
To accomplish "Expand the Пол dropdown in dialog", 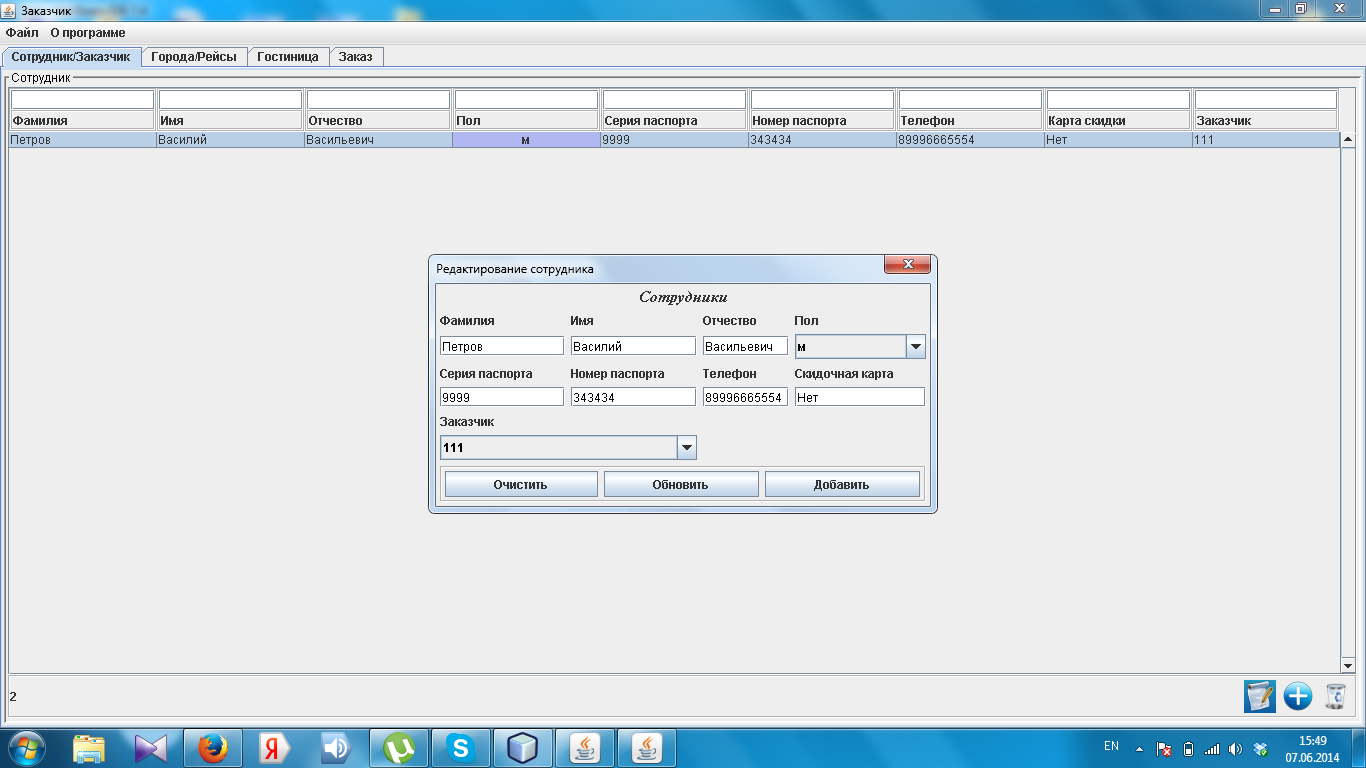I will click(x=915, y=347).
